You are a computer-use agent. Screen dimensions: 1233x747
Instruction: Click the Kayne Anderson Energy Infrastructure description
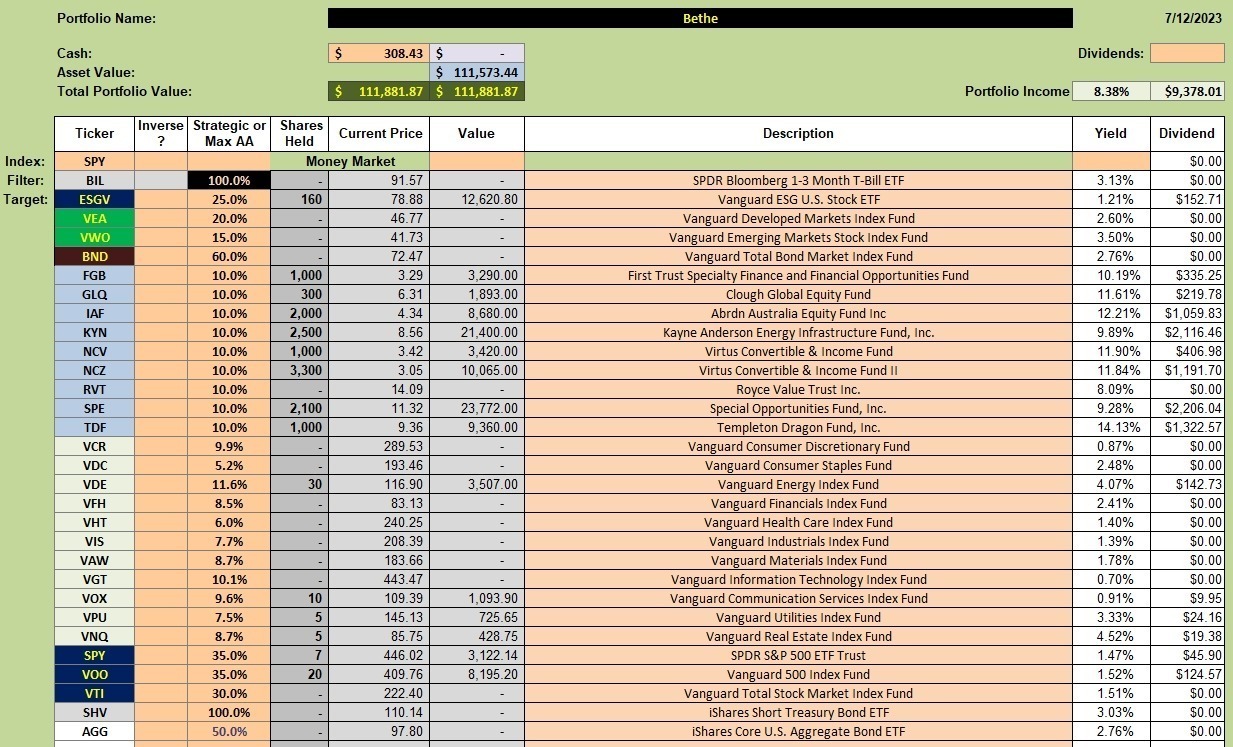pyautogui.click(x=798, y=332)
